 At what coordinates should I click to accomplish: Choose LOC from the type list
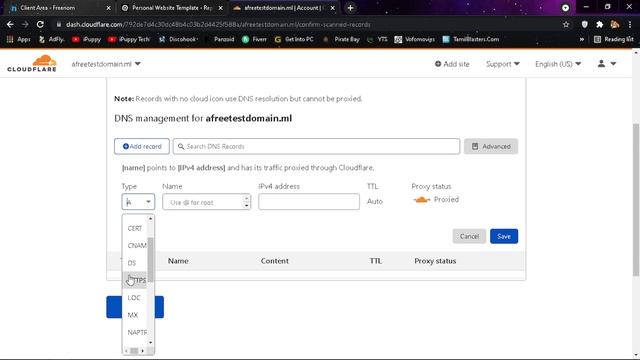tap(134, 298)
